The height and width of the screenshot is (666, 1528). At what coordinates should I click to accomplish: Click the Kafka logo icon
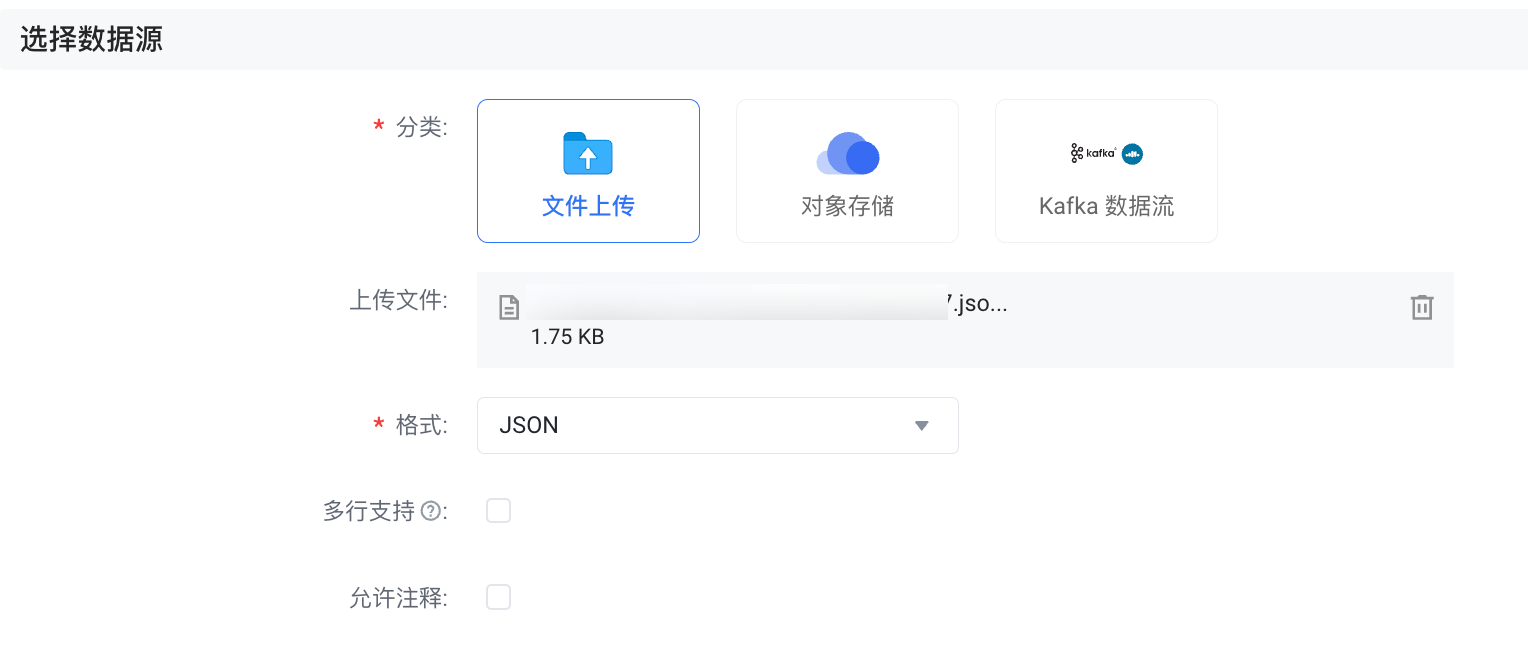1093,153
